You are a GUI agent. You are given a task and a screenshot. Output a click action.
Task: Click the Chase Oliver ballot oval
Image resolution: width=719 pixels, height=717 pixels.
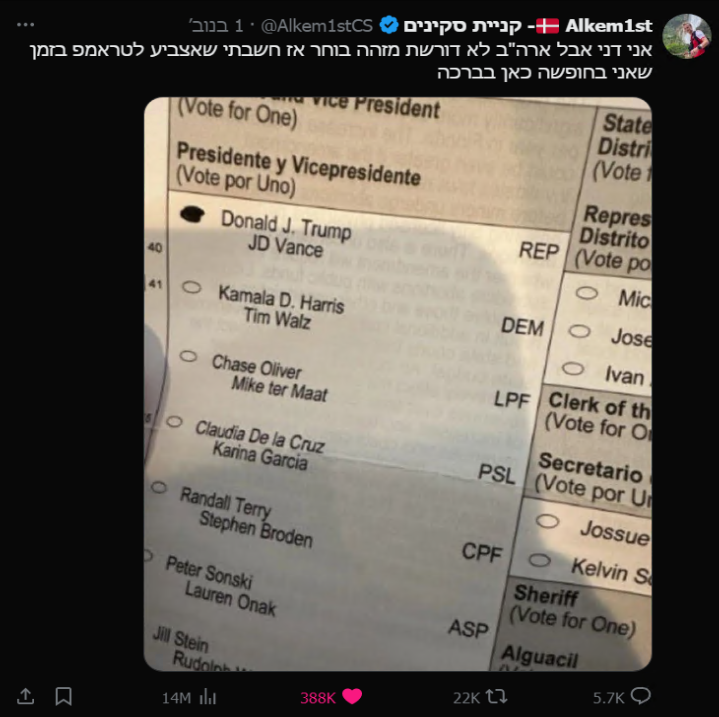click(x=188, y=356)
